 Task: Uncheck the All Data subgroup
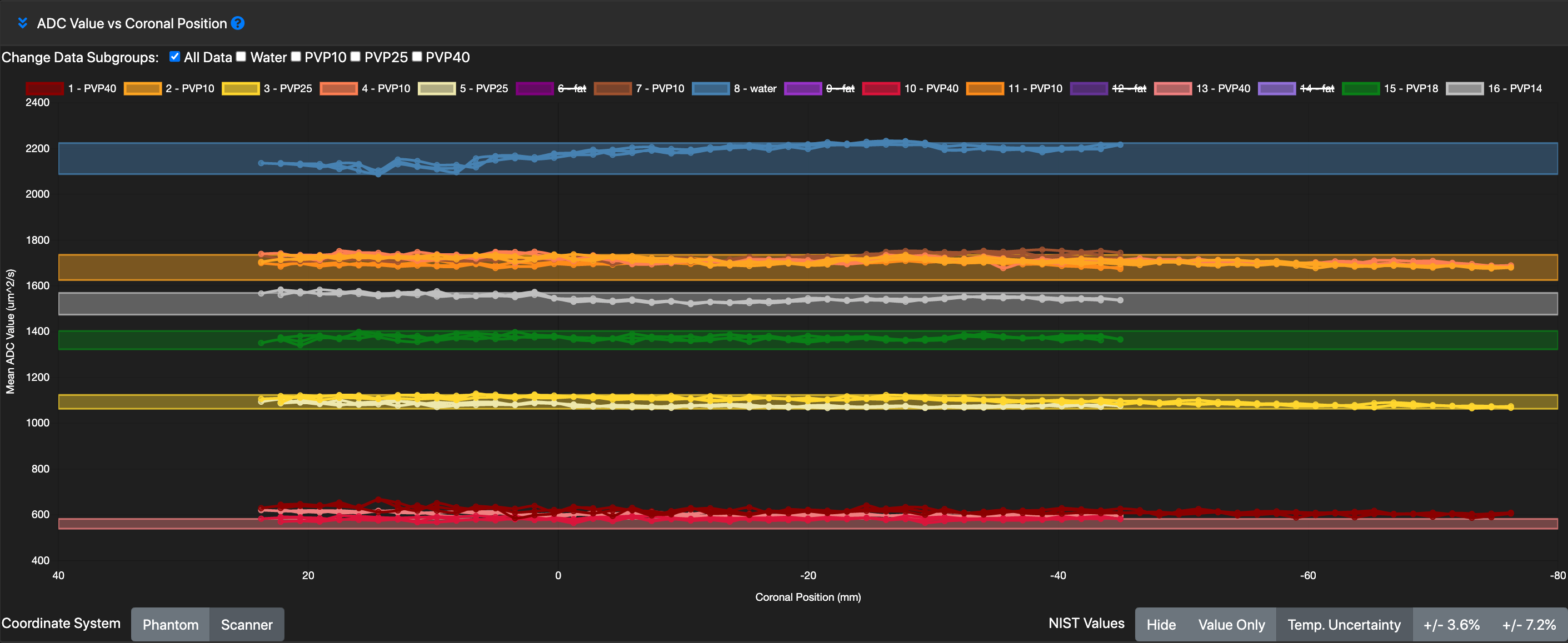(174, 56)
